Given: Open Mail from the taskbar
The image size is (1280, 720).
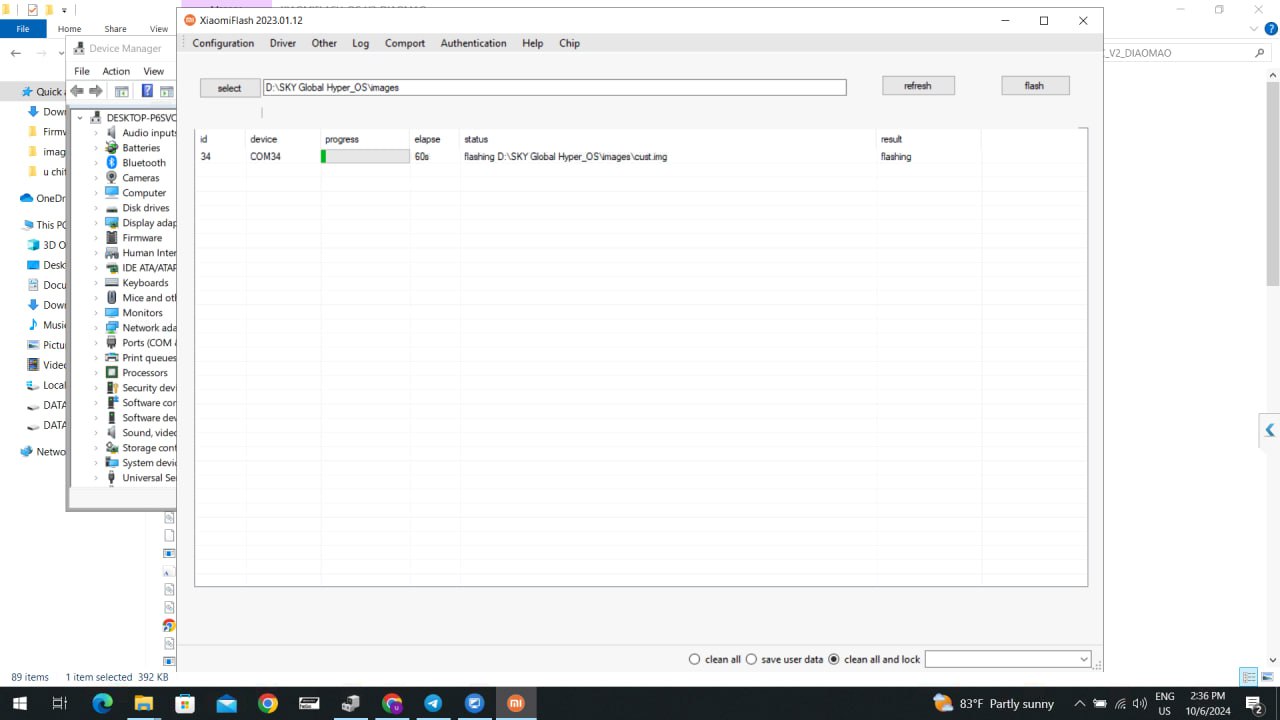Looking at the screenshot, I should pos(226,704).
